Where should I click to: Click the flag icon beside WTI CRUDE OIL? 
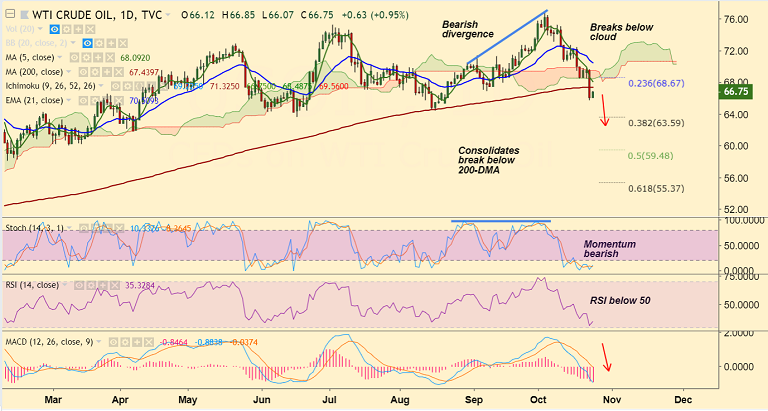[24, 15]
